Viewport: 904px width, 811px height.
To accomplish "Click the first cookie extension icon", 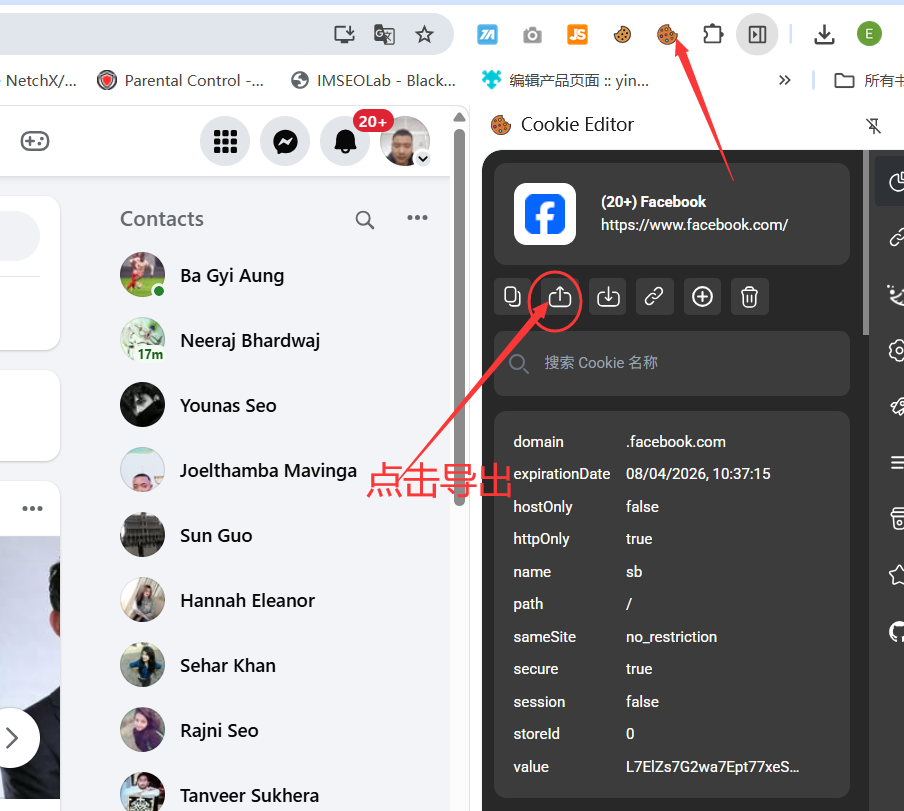I will coord(622,35).
